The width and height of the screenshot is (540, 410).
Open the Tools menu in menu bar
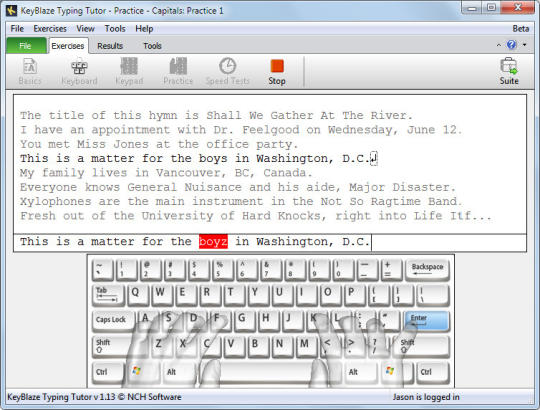coord(115,29)
